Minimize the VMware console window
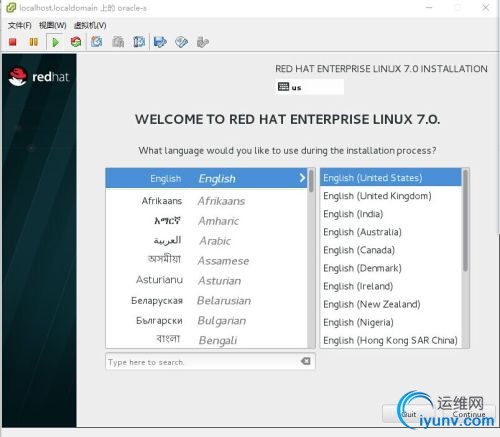The width and height of the screenshot is (500, 437). [429, 7]
